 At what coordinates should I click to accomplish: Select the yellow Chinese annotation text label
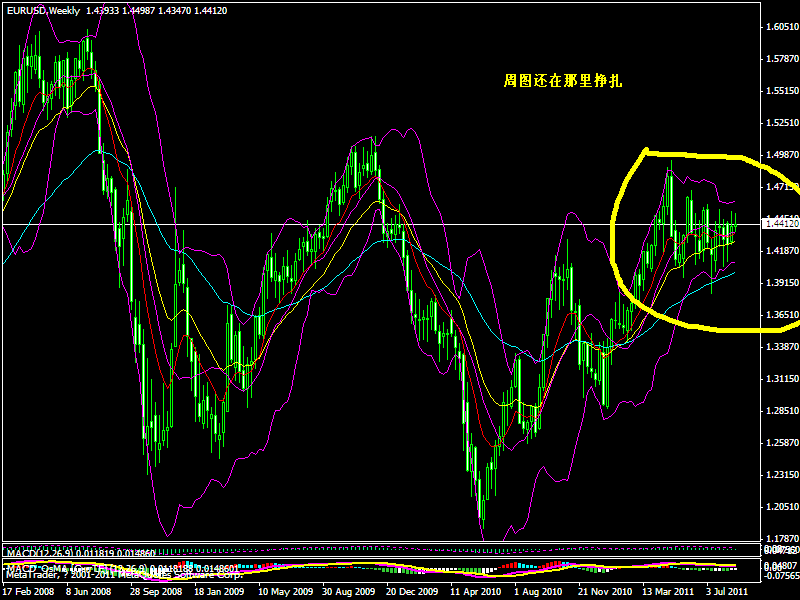click(x=563, y=81)
